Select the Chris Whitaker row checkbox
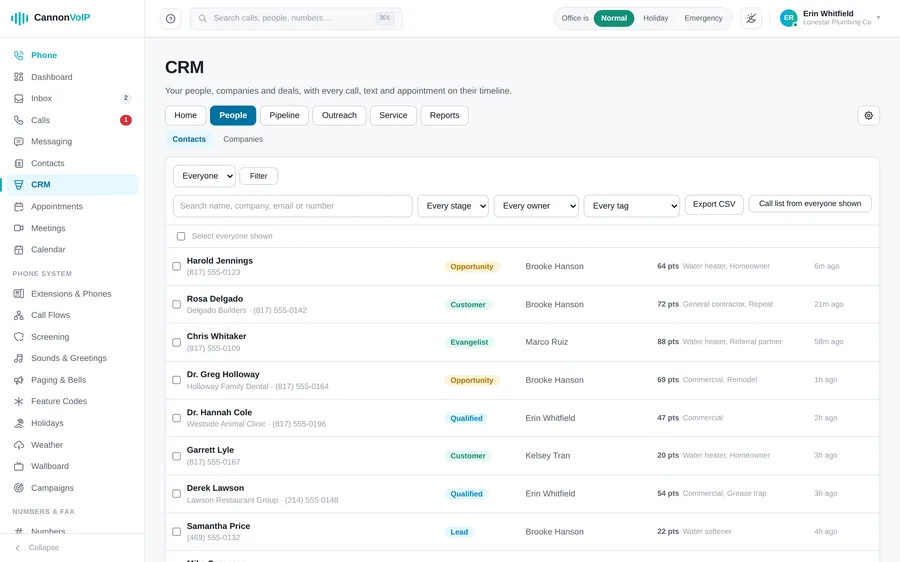 [177, 342]
